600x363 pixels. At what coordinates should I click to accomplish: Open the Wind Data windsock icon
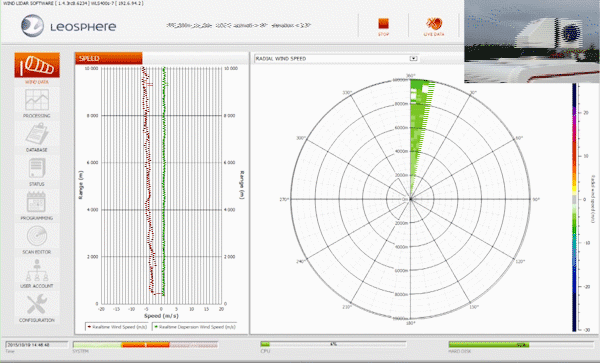point(37,65)
